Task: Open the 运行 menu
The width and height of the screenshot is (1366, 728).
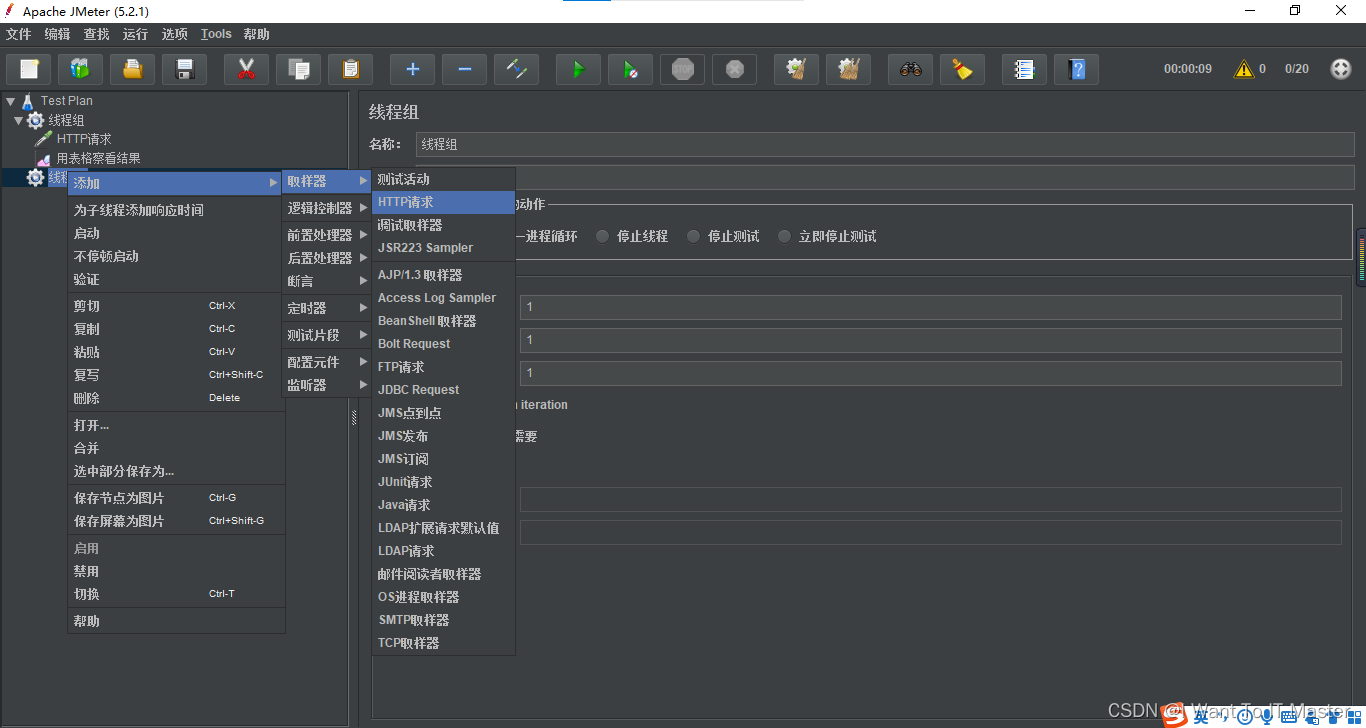Action: point(135,34)
